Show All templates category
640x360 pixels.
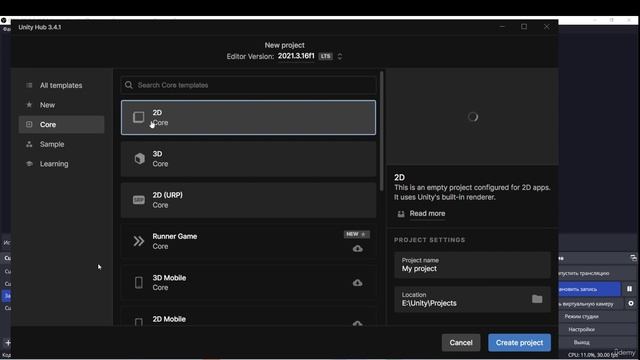pyautogui.click(x=61, y=85)
